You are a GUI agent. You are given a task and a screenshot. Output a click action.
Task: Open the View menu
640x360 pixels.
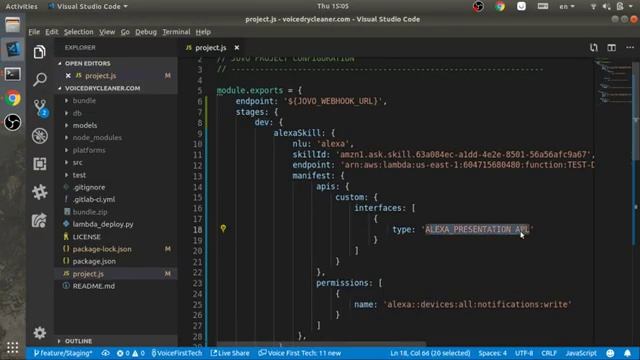107,32
